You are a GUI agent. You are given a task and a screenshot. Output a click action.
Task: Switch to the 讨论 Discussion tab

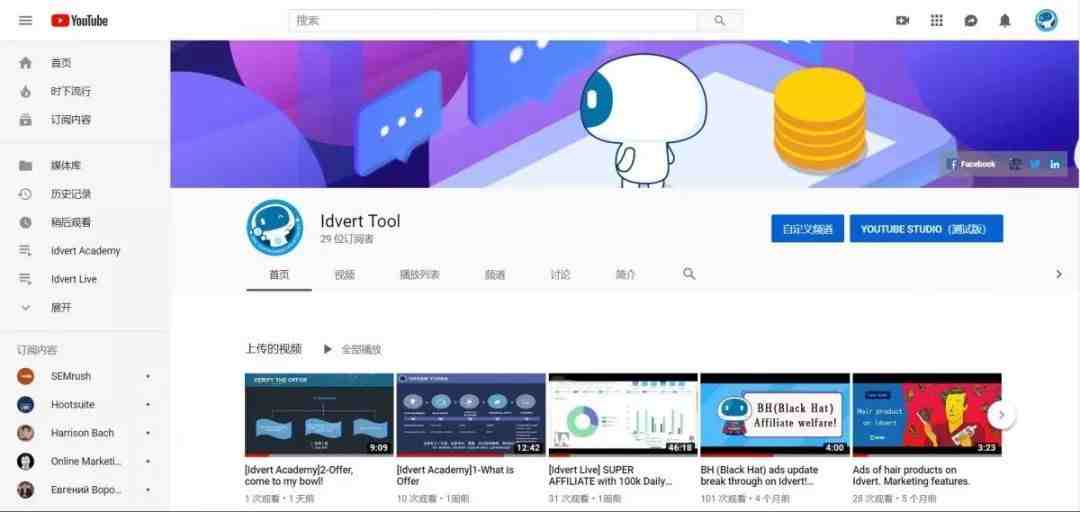560,274
